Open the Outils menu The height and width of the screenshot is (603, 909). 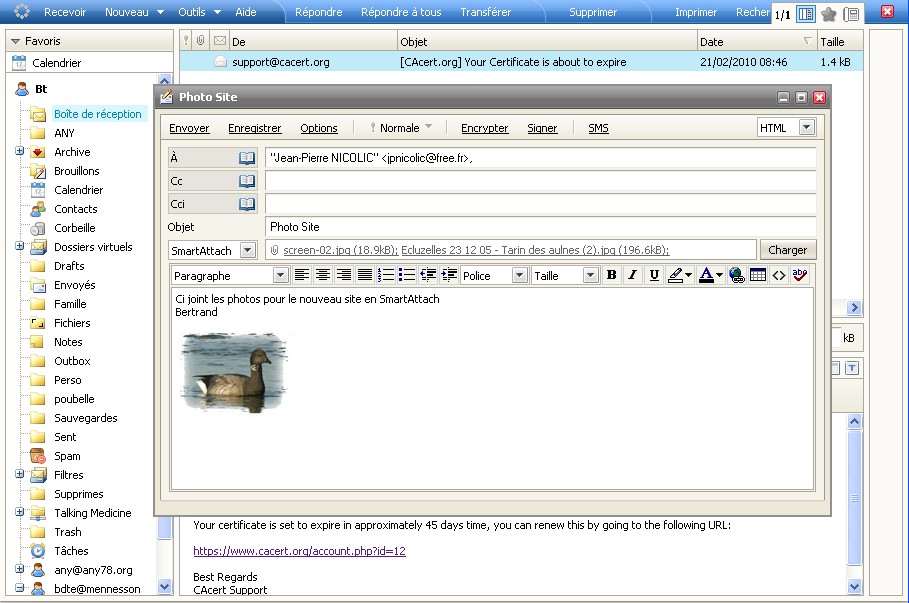point(197,12)
